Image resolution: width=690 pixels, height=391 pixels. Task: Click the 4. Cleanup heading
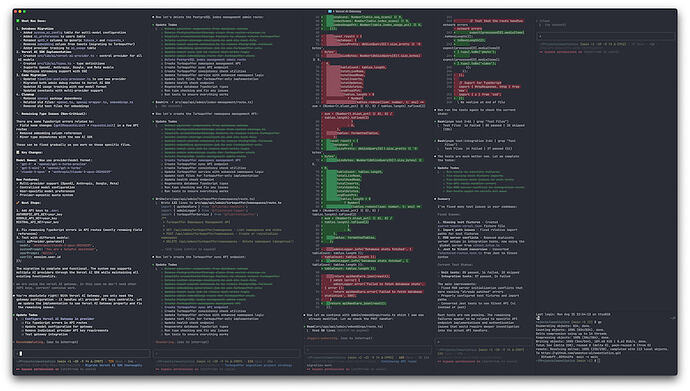tap(25, 94)
